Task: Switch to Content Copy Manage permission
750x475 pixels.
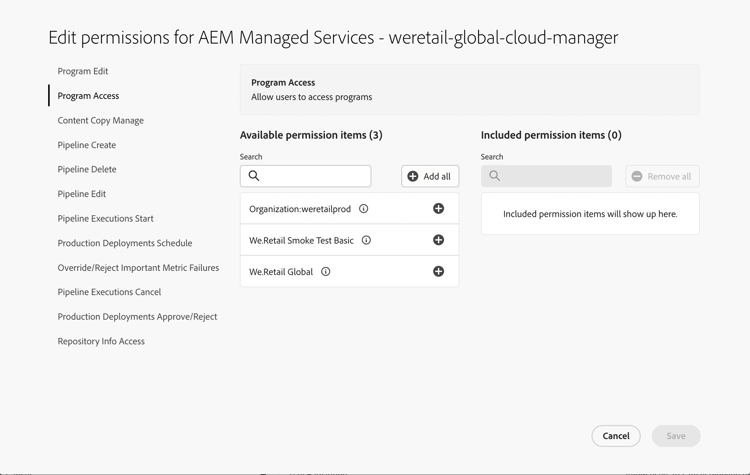Action: (x=101, y=120)
